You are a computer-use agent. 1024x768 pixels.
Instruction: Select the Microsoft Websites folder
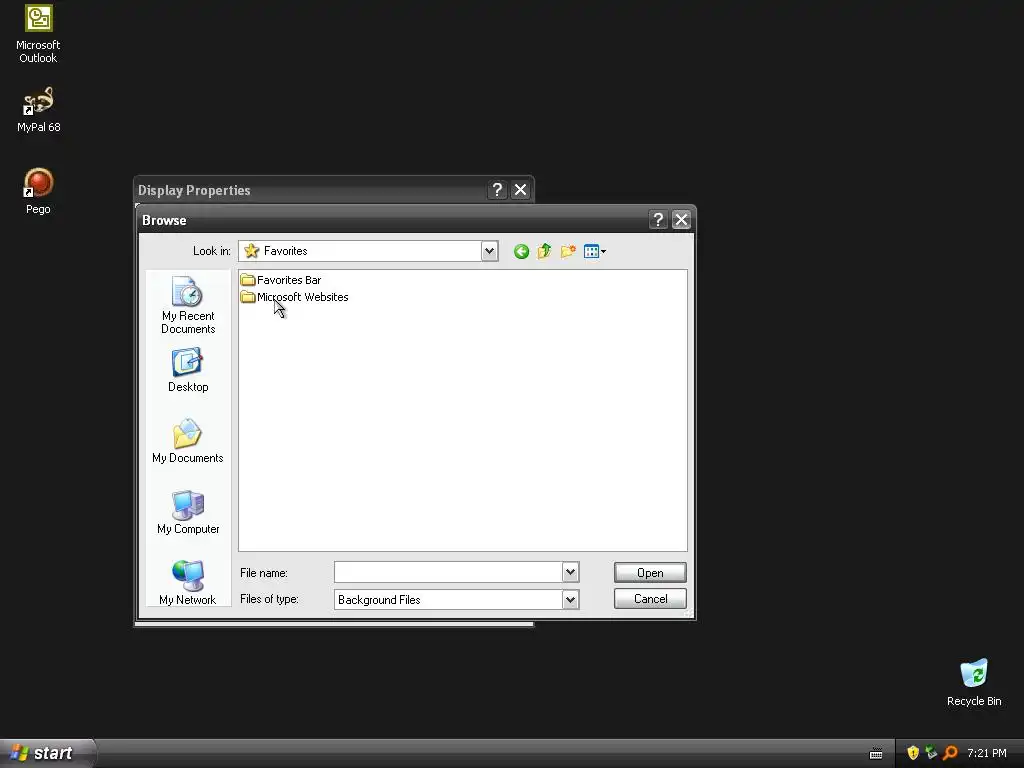[x=295, y=297]
